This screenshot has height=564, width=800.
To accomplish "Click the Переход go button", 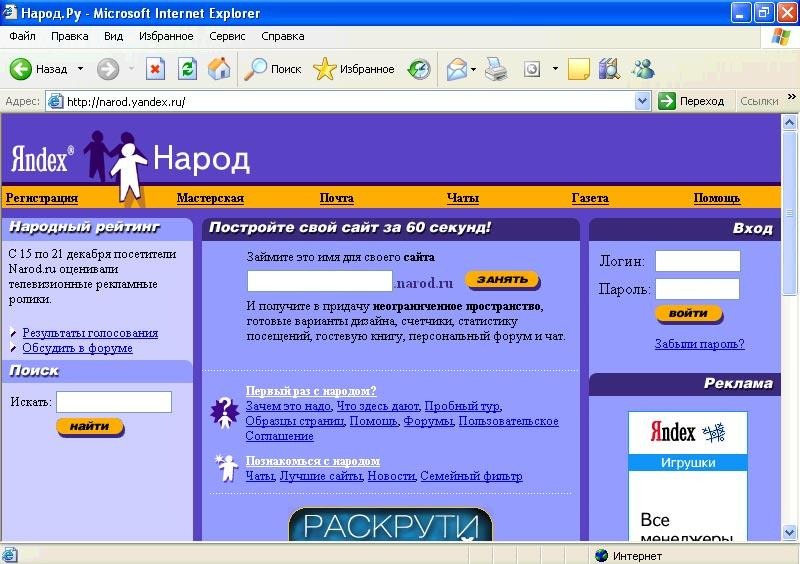I will (x=691, y=101).
